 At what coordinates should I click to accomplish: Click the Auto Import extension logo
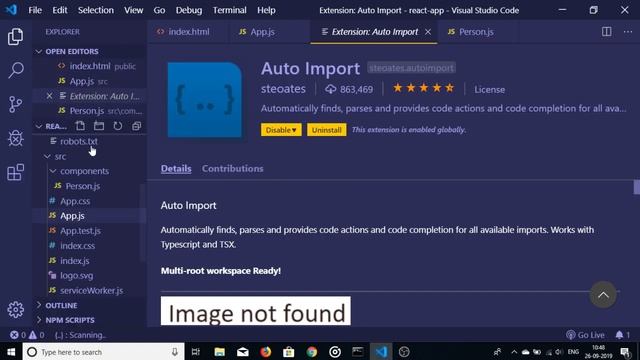pyautogui.click(x=204, y=100)
